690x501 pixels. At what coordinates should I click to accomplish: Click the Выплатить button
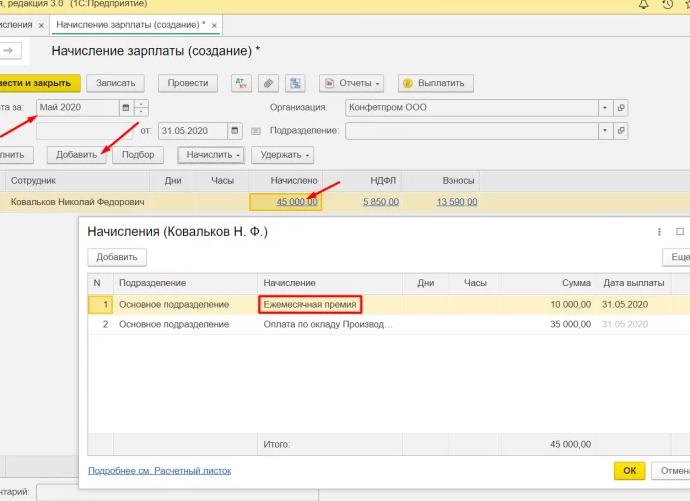(436, 83)
